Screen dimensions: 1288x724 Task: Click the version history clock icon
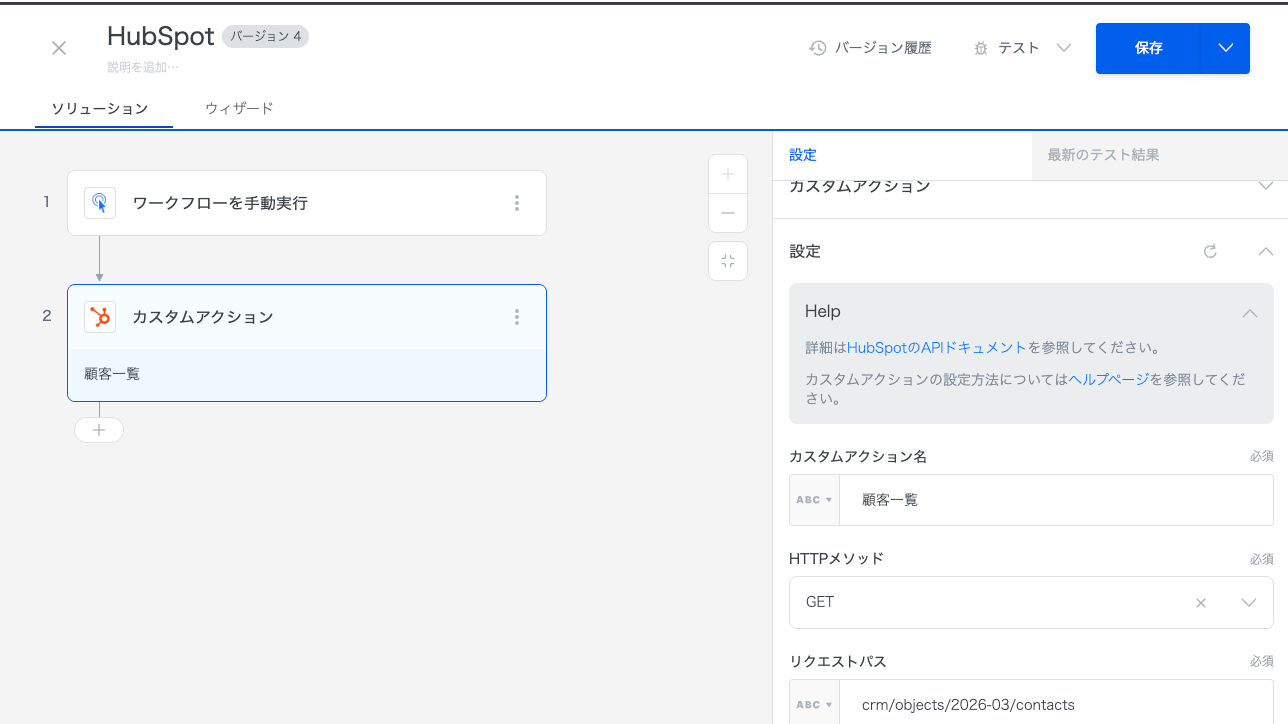coord(818,48)
